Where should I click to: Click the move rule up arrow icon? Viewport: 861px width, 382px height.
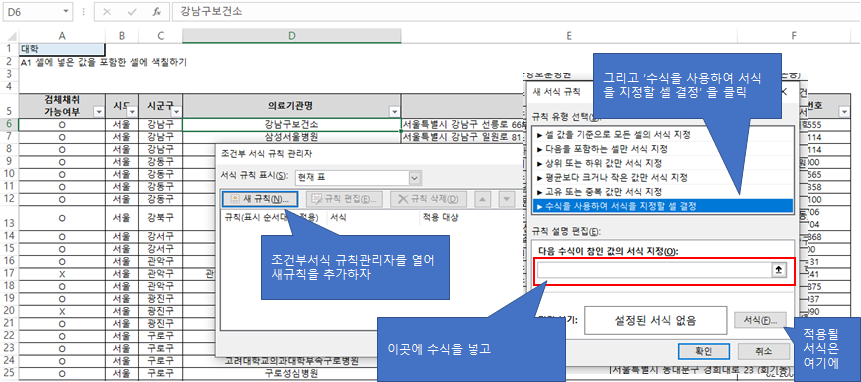click(x=483, y=199)
